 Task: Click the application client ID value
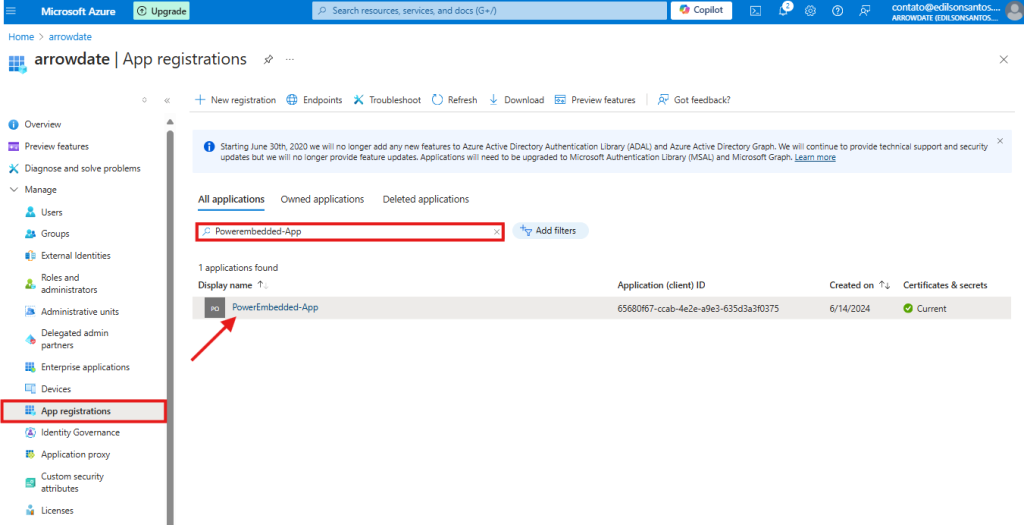tap(698, 308)
